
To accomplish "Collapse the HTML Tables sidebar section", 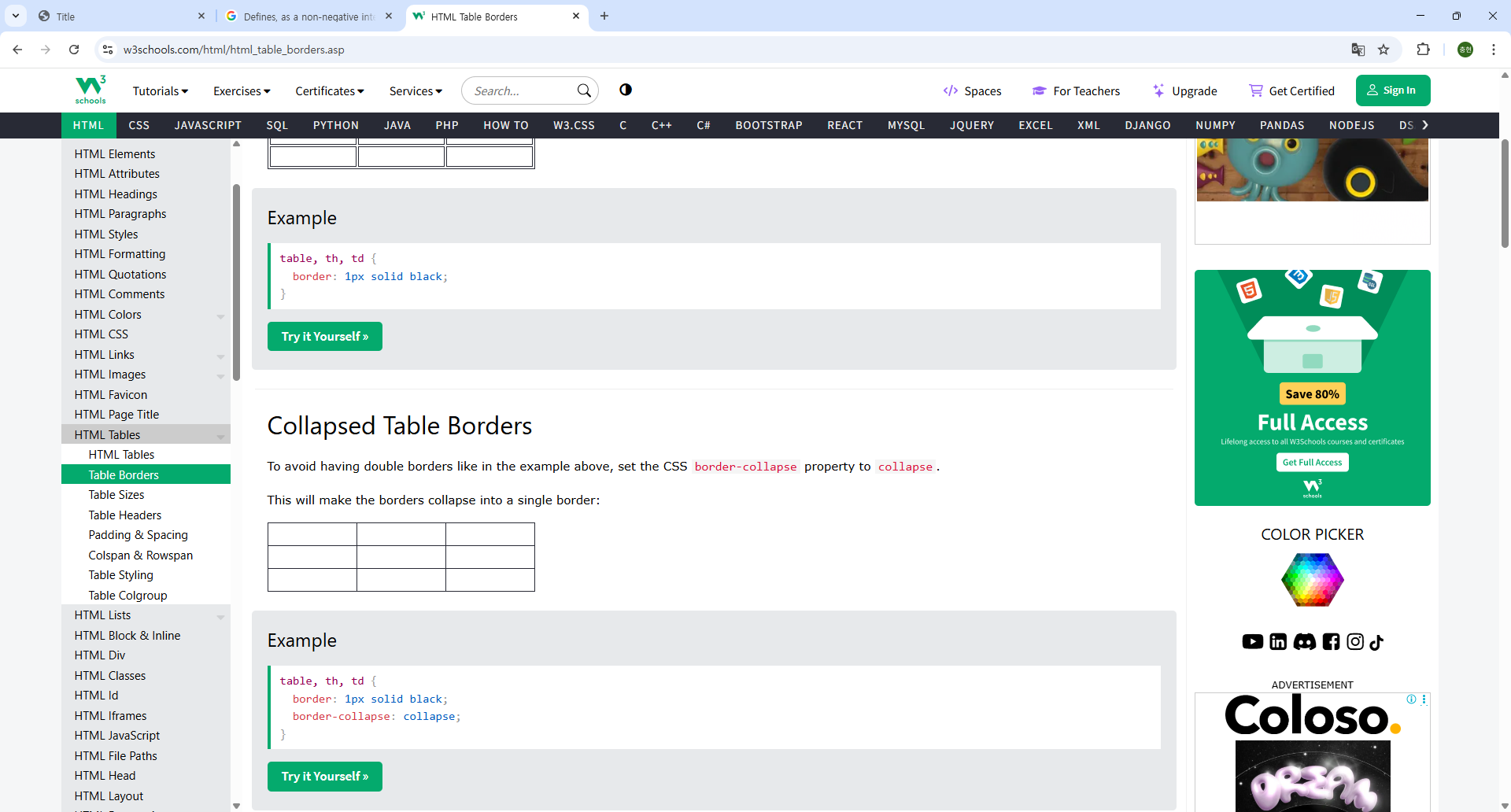I will click(220, 437).
